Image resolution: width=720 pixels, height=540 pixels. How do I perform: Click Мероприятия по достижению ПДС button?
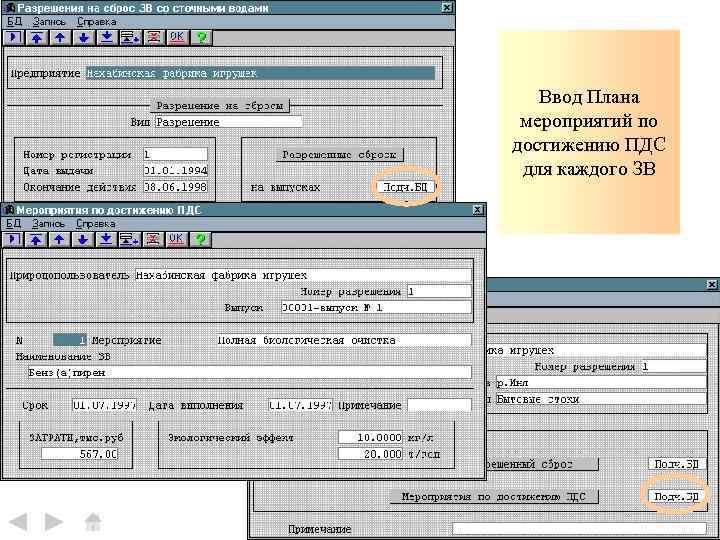point(494,496)
